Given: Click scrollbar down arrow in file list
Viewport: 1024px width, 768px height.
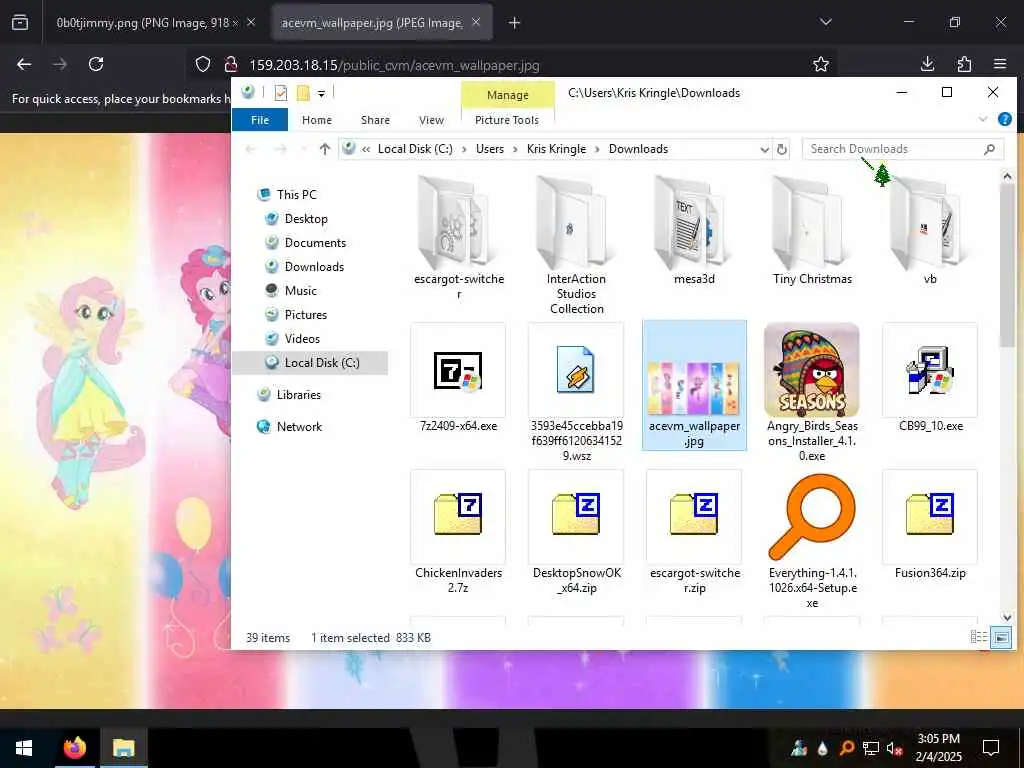Looking at the screenshot, I should tap(1006, 617).
